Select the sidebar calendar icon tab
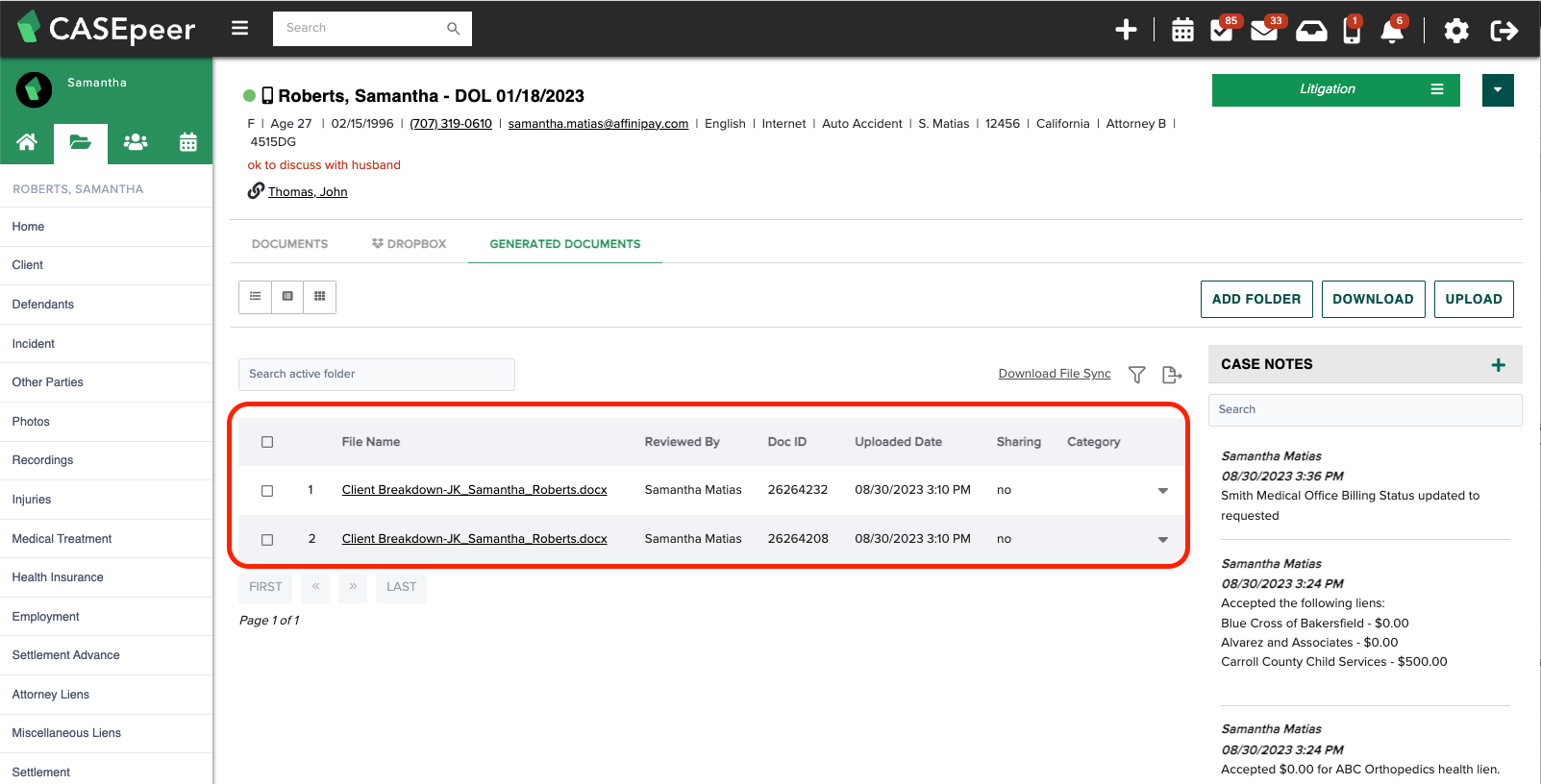 pyautogui.click(x=188, y=142)
